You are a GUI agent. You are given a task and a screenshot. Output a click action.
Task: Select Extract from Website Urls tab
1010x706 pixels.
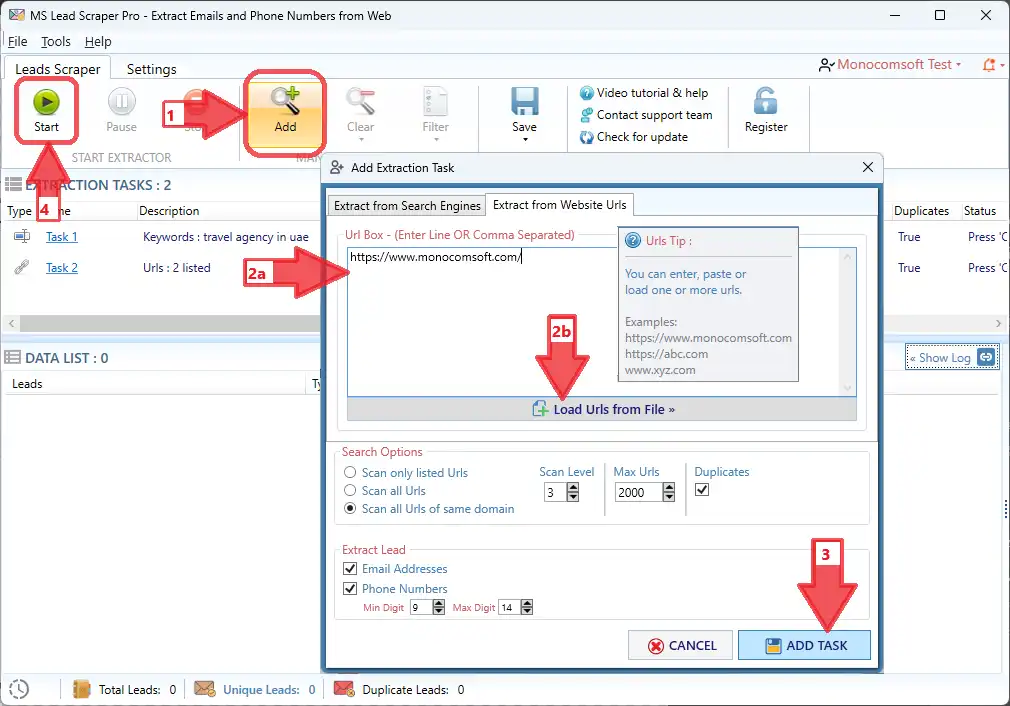(560, 204)
